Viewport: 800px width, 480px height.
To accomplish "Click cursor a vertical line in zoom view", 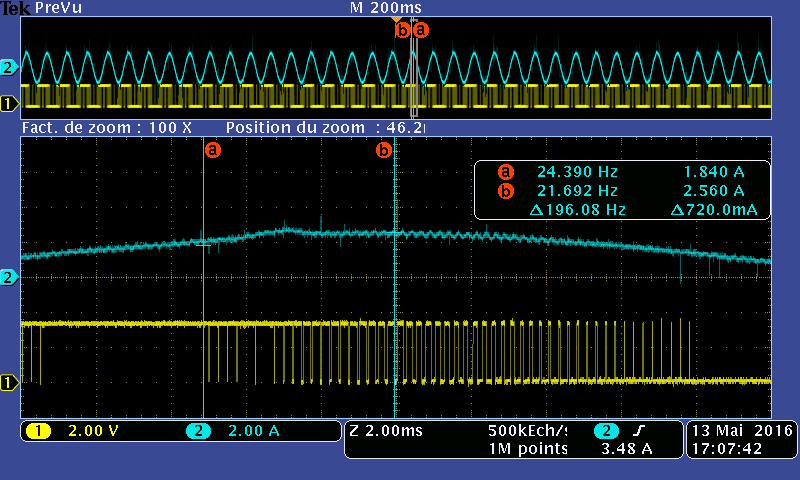I will (204, 277).
